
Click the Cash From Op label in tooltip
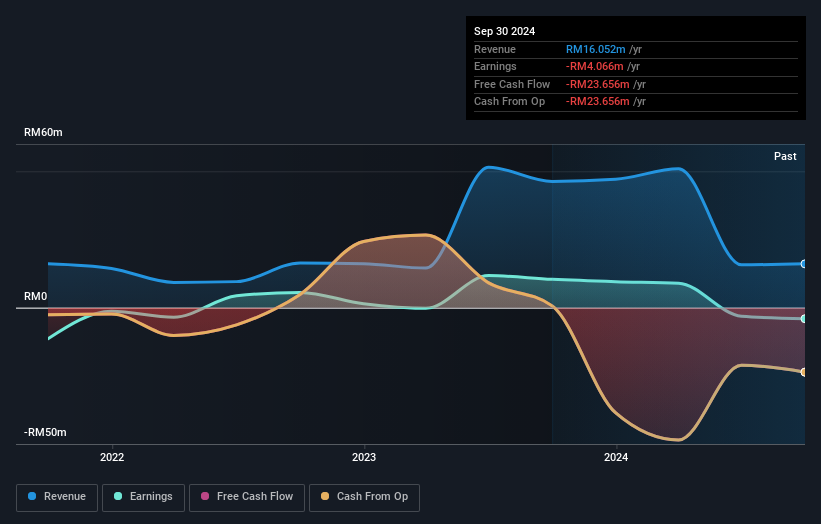tap(509, 102)
